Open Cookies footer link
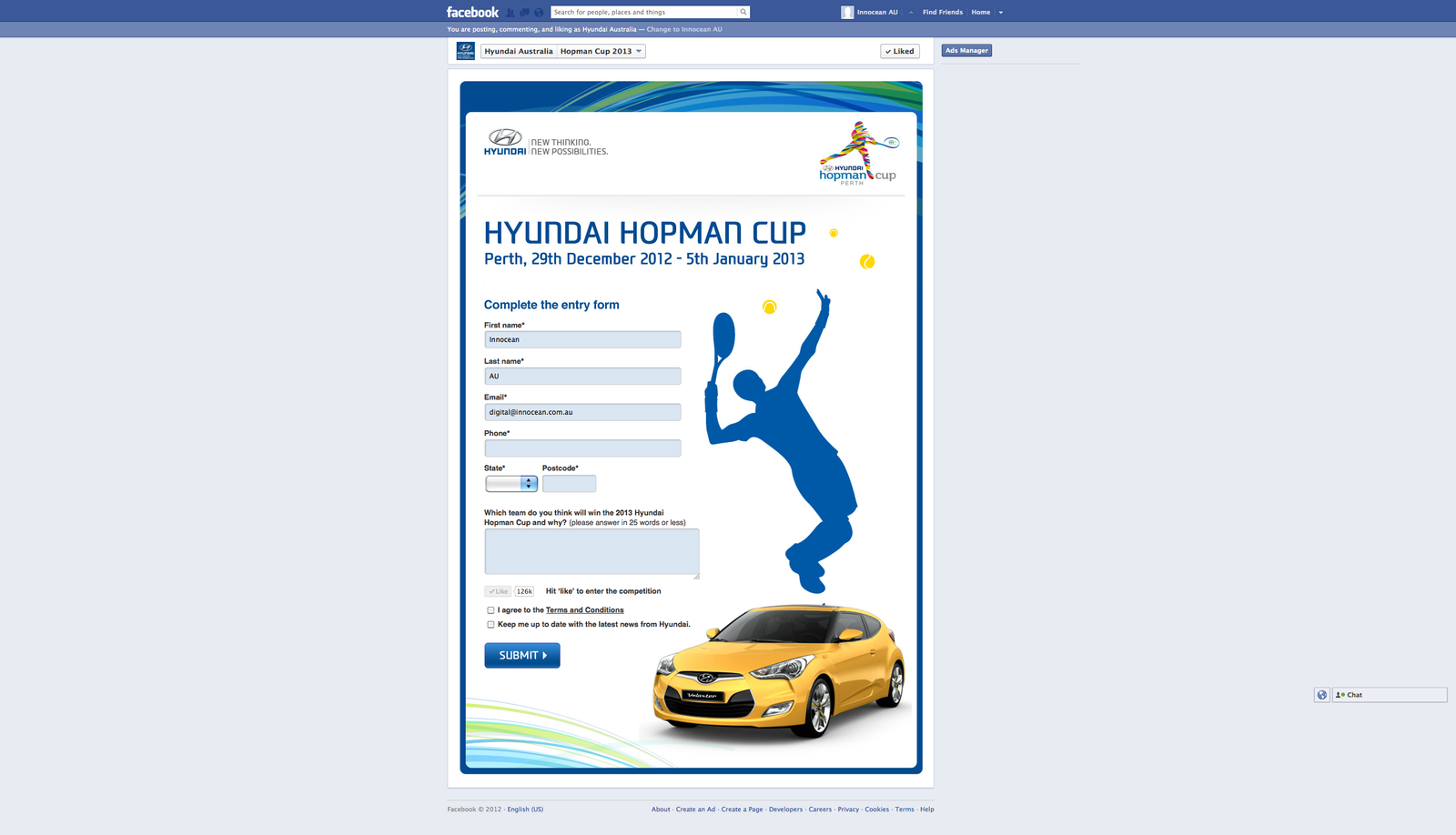Screen dimensions: 1456x835 pyautogui.click(x=877, y=810)
